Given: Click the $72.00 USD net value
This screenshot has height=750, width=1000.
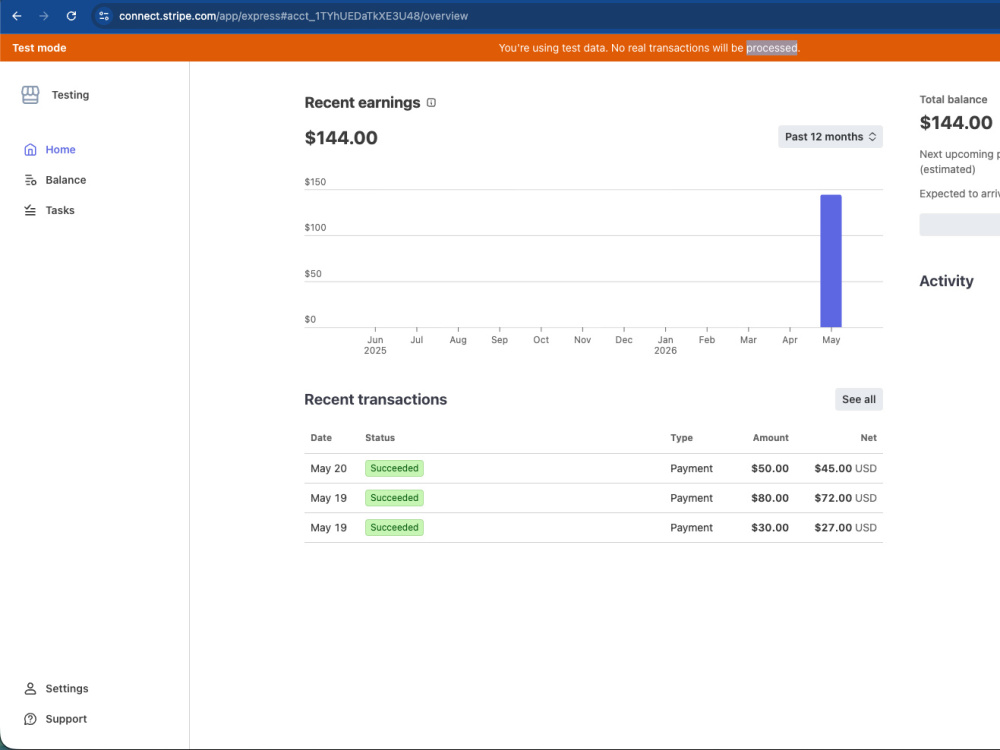Looking at the screenshot, I should point(845,498).
